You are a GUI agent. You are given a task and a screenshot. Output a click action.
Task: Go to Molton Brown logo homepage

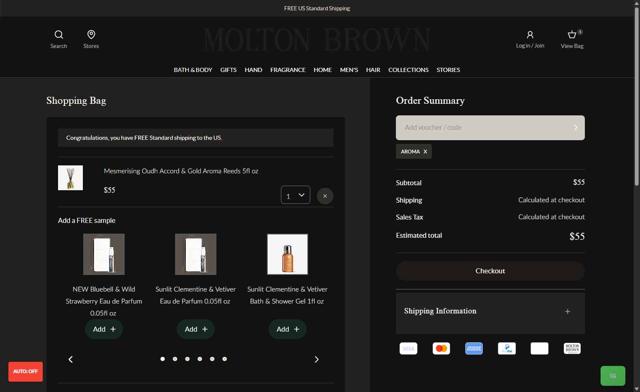click(x=316, y=40)
